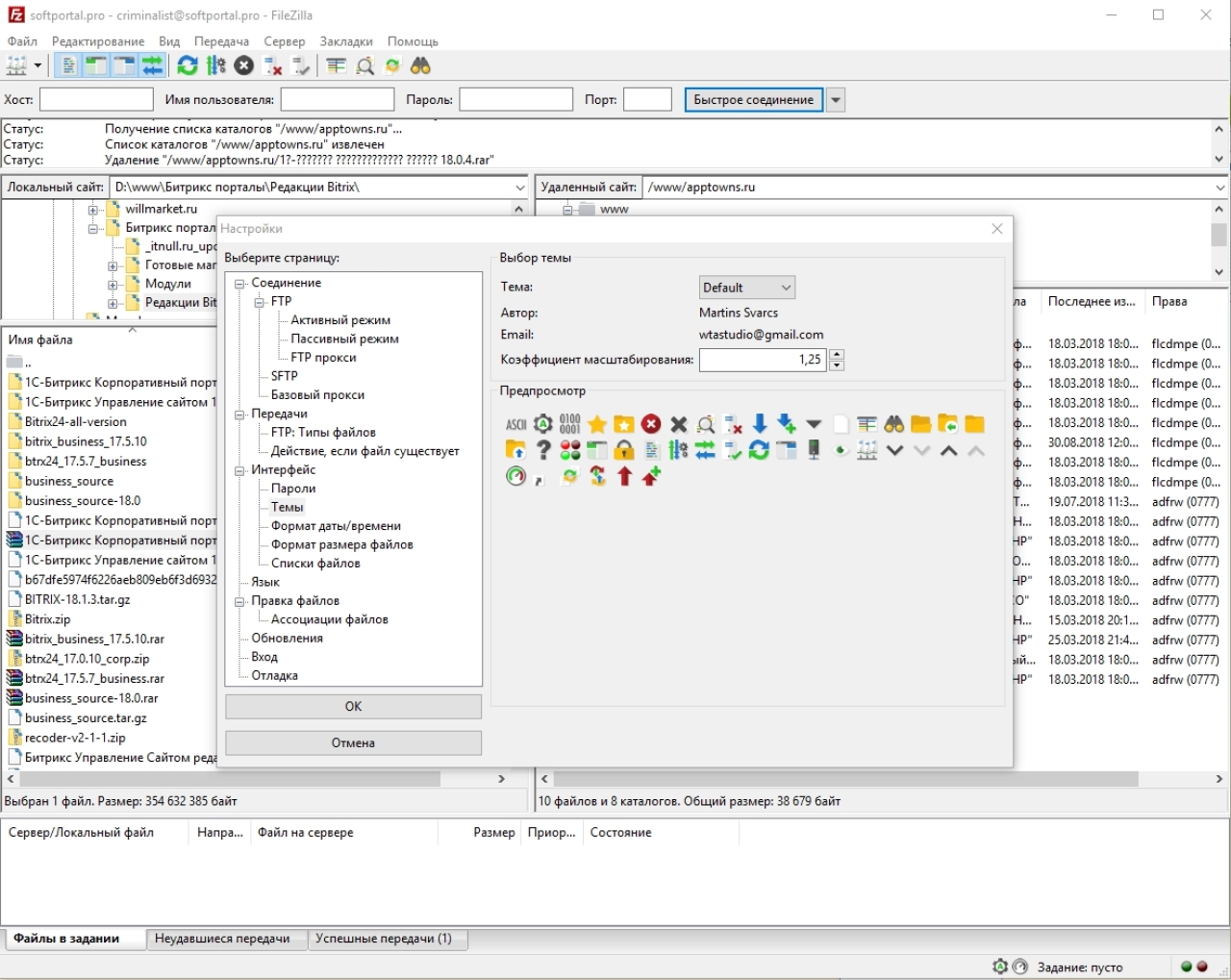Collapse Передачи node in settings tree
1231x980 pixels.
tap(239, 415)
